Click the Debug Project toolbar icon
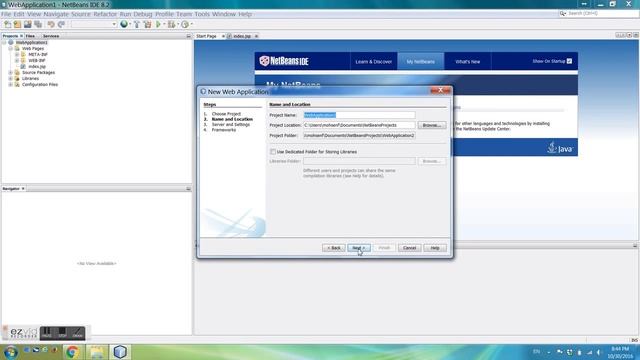Viewport: 640px width, 360px height. (171, 24)
